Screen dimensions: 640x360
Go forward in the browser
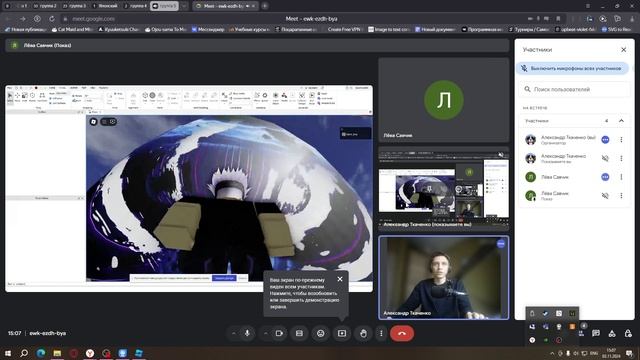coord(22,19)
